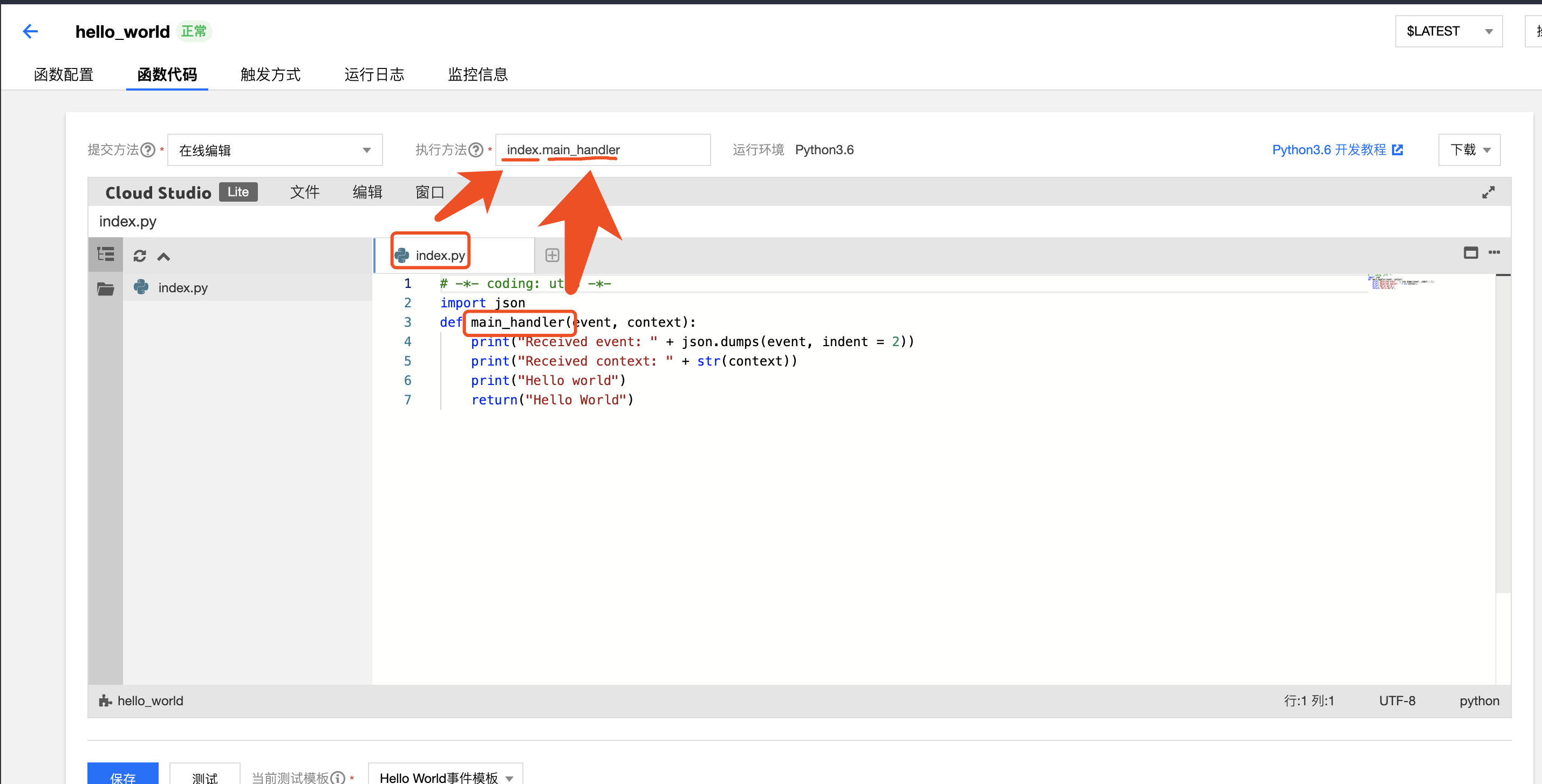The width and height of the screenshot is (1542, 784).
Task: Click the 保存 save button
Action: point(122,778)
